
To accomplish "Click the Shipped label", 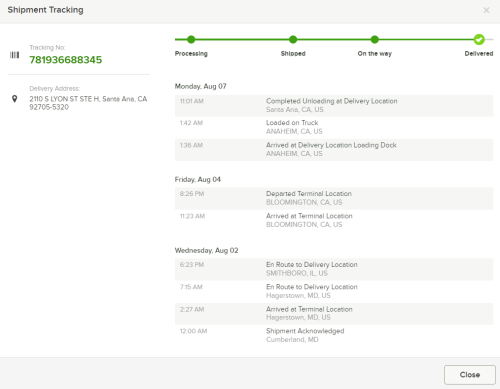I will pos(293,54).
